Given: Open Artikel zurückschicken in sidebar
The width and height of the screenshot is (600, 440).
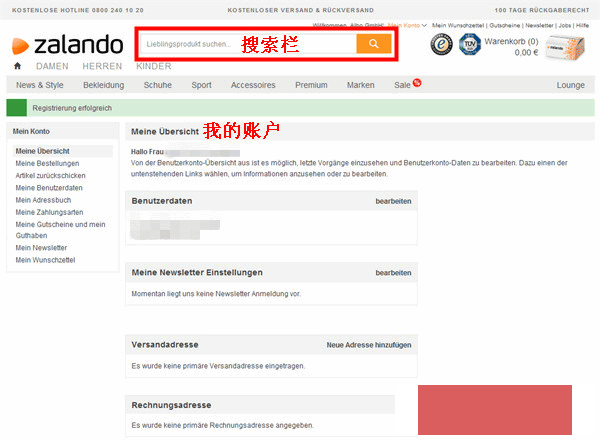Looking at the screenshot, I should [51, 176].
